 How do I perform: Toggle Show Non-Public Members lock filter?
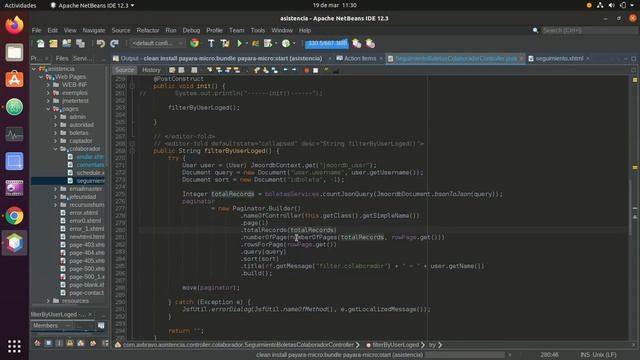click(70, 343)
